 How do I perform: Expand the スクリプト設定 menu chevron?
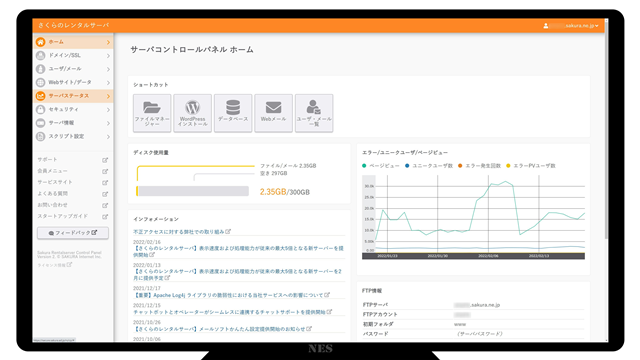pos(108,137)
